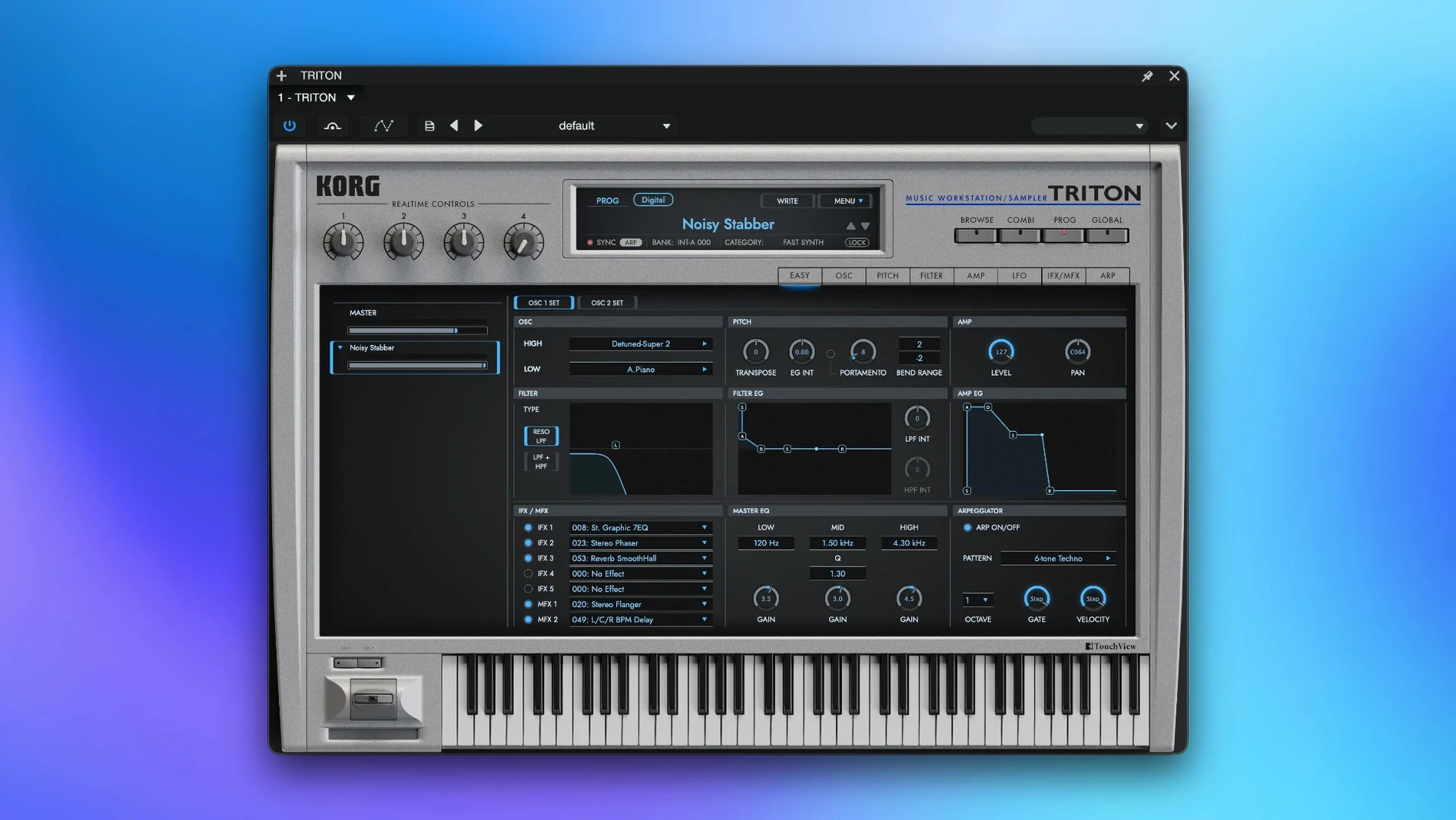Collapse the Noisy Stabber tree item

coord(340,348)
